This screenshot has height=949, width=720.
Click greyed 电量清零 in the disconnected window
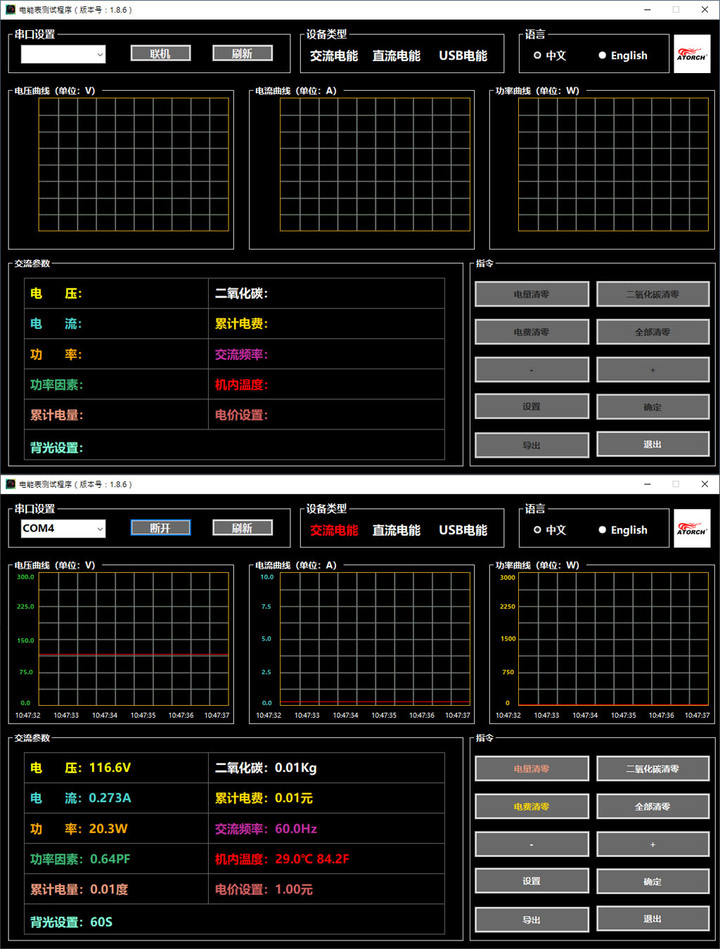coord(531,294)
